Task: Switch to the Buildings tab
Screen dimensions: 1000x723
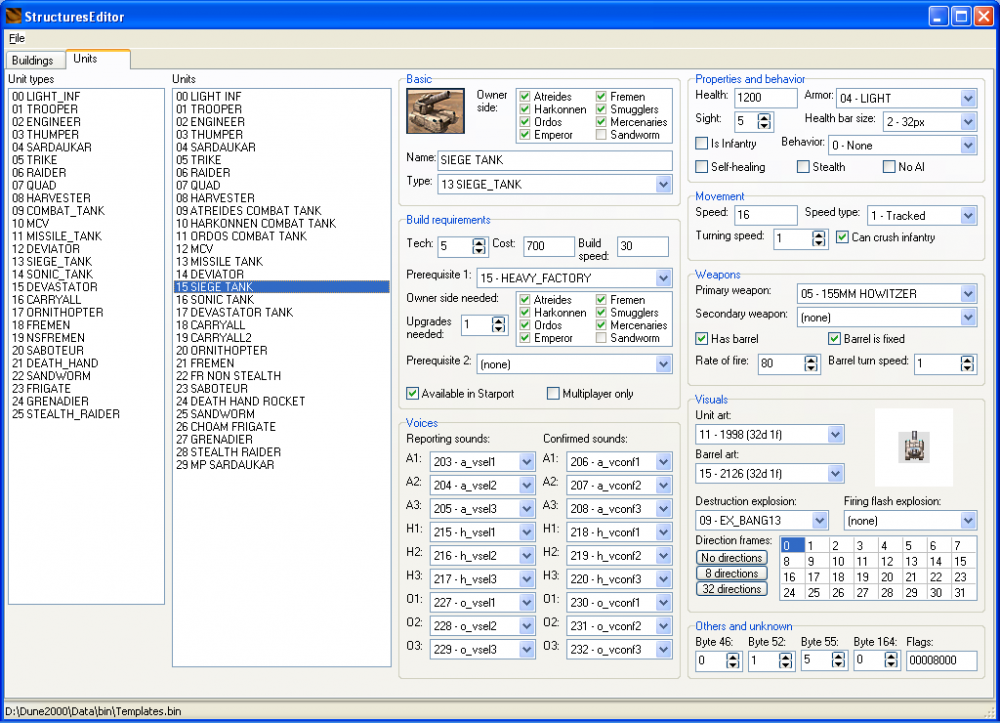Action: pyautogui.click(x=33, y=60)
